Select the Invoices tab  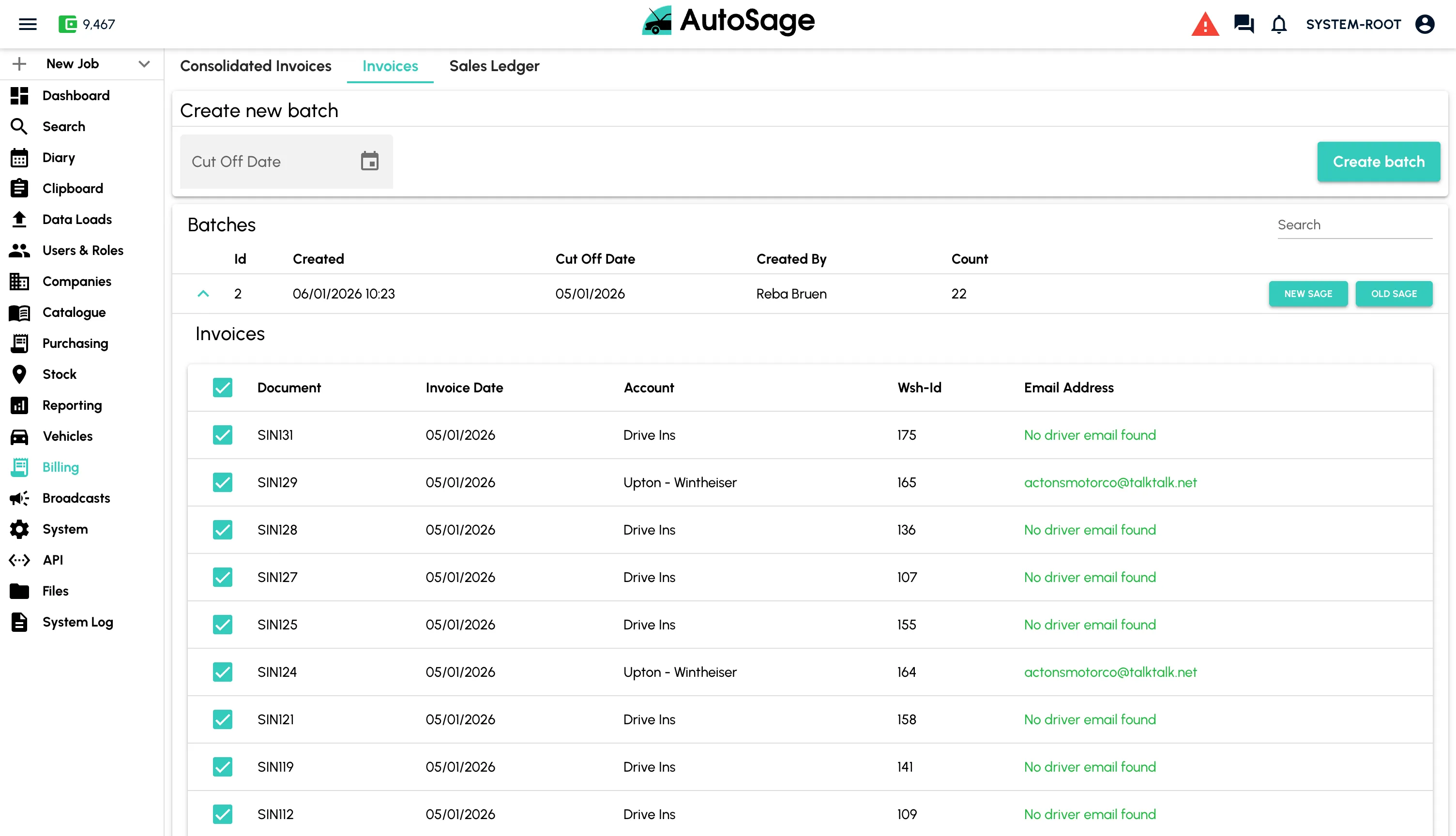pos(390,66)
